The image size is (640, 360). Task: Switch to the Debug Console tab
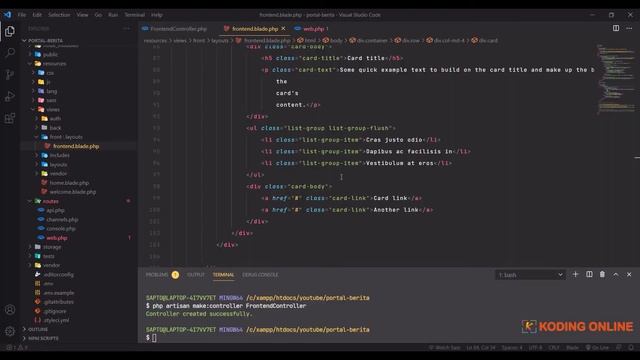point(260,275)
